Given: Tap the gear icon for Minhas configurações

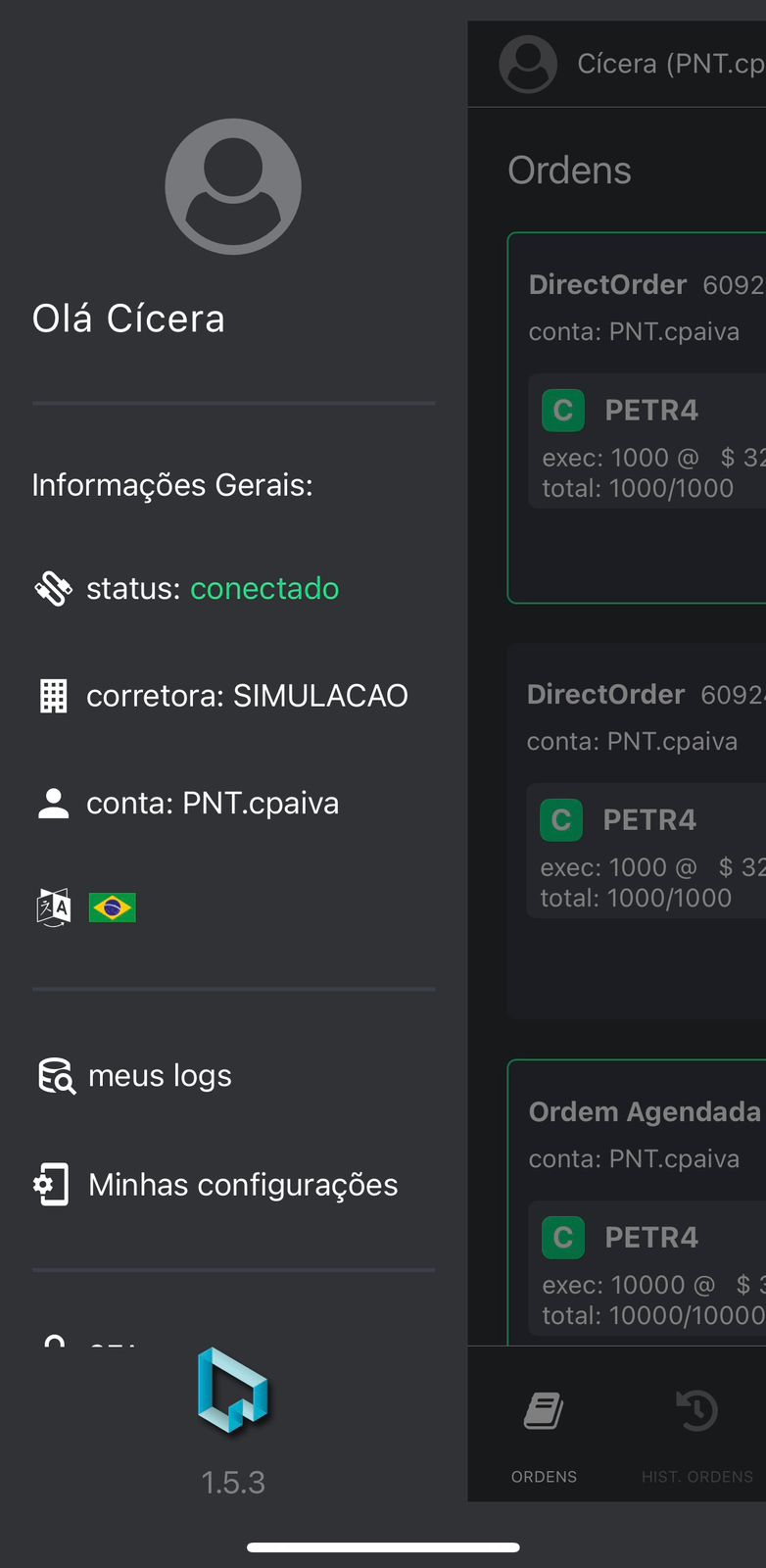Looking at the screenshot, I should [x=52, y=1185].
